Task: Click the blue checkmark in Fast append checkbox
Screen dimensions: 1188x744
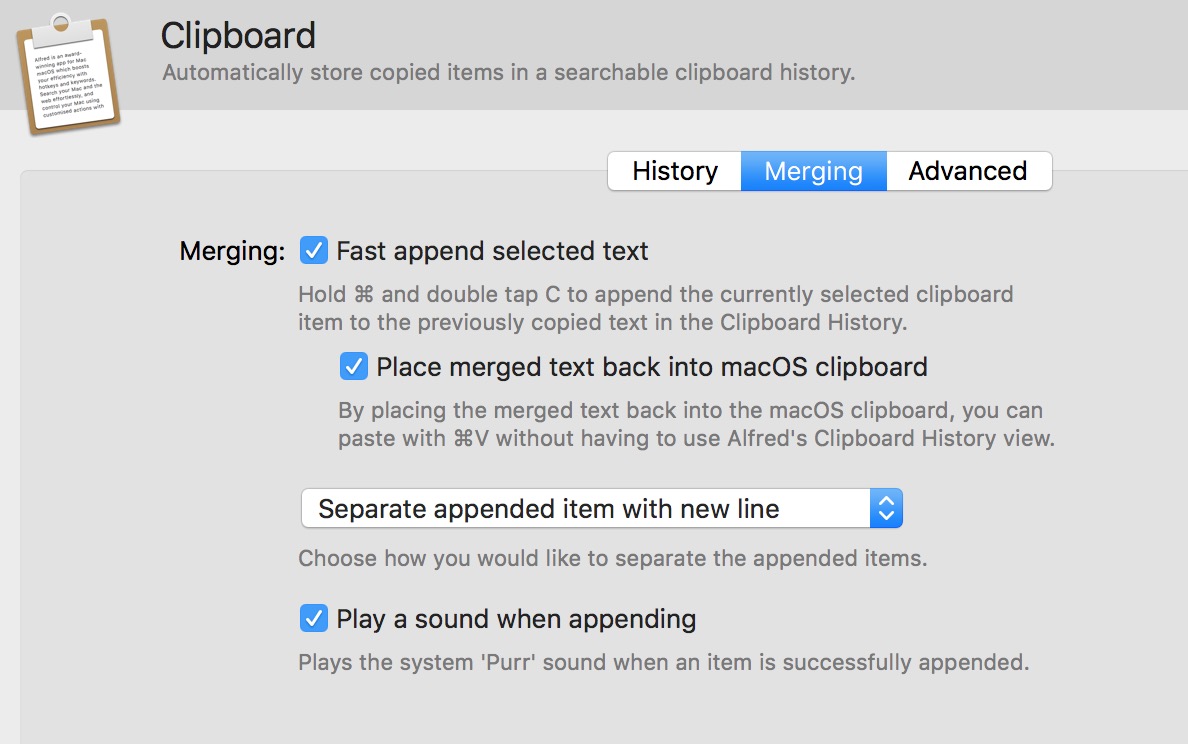Action: pos(314,251)
